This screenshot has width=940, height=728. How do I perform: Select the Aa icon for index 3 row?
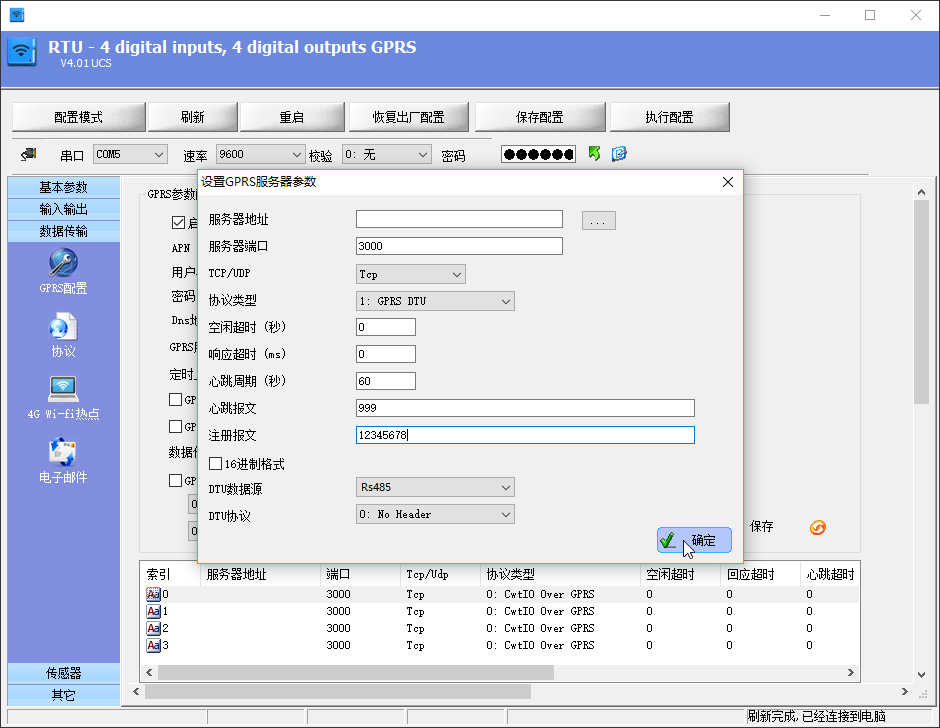153,645
